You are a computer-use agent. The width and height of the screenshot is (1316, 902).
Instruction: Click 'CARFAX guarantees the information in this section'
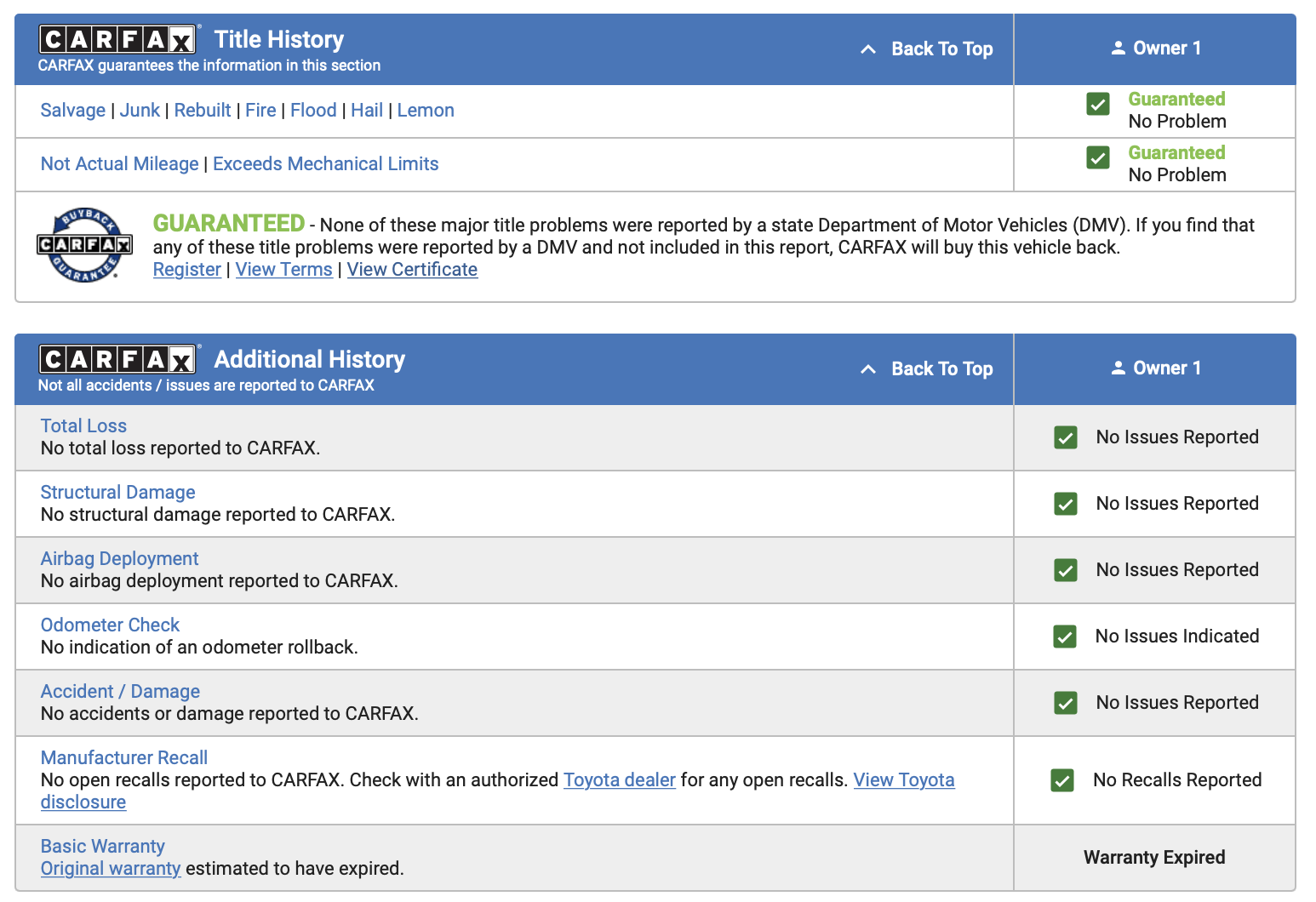point(209,66)
